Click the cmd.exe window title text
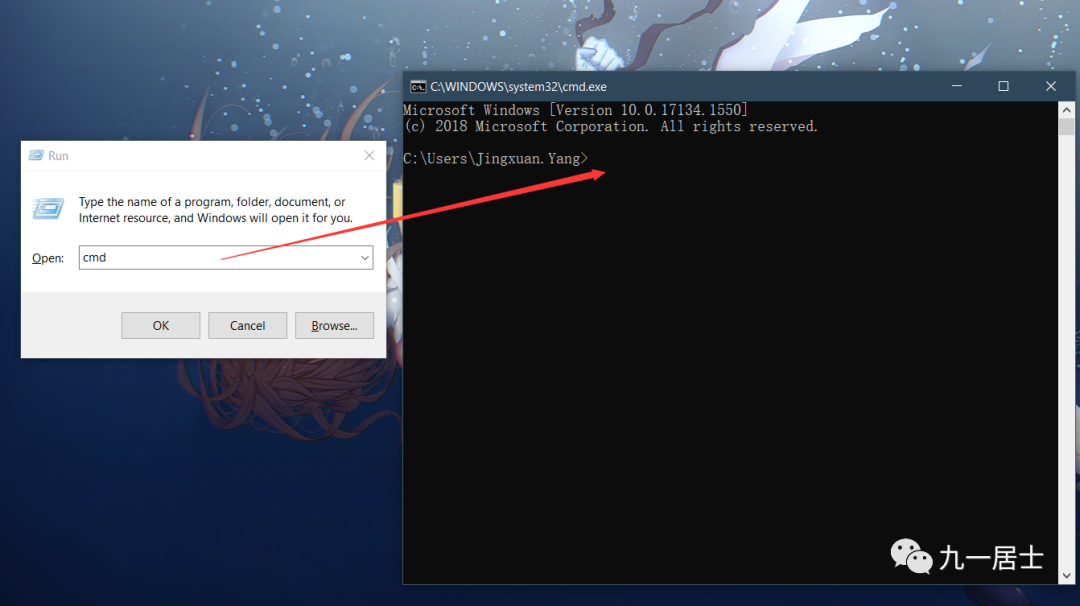The height and width of the screenshot is (606, 1080). pos(519,87)
